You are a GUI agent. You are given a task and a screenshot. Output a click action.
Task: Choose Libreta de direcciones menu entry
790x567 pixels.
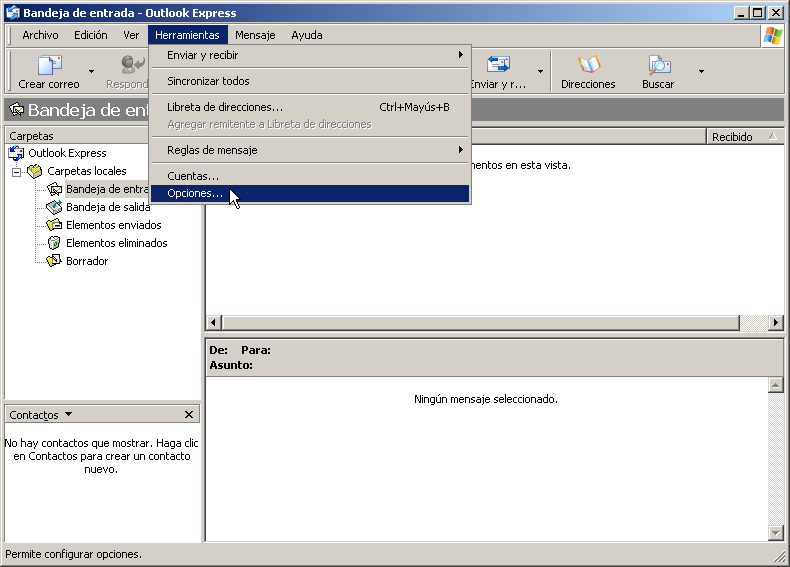310,107
